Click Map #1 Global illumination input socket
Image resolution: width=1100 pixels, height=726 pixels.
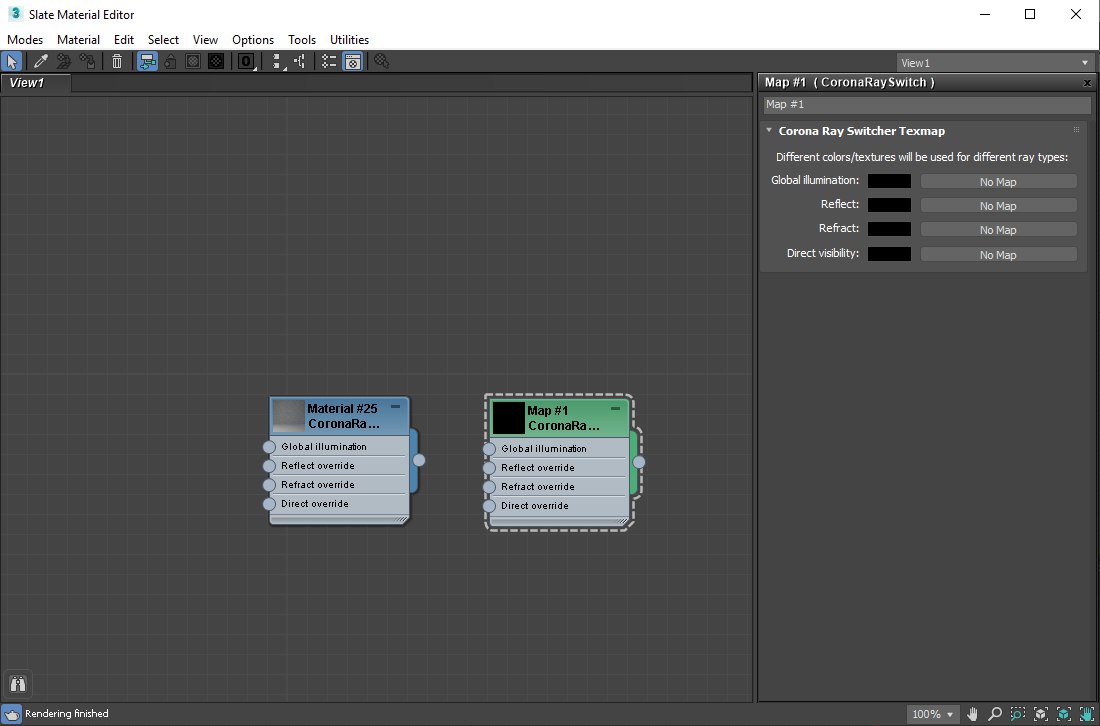(490, 449)
